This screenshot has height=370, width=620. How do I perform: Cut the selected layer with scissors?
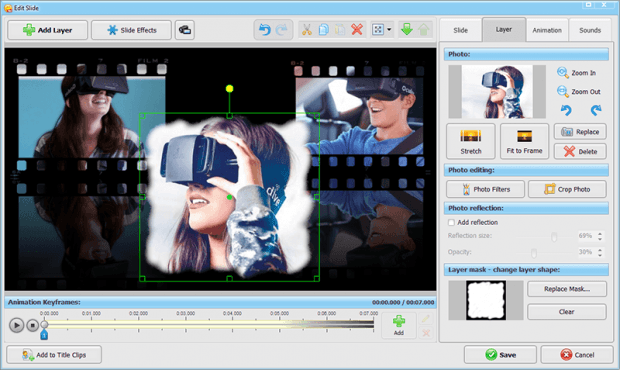(x=306, y=30)
